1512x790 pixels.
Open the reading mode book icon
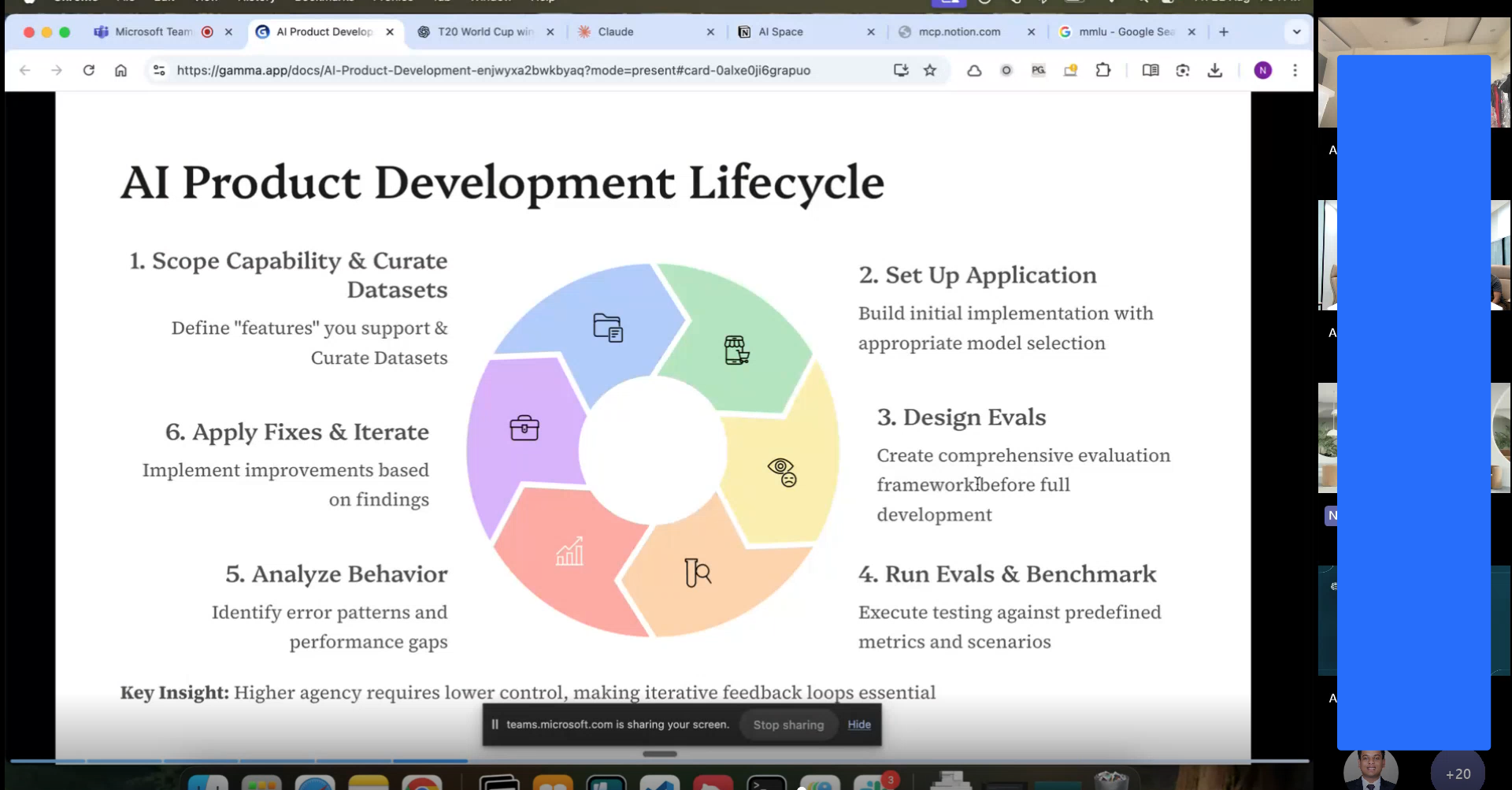[x=1150, y=70]
